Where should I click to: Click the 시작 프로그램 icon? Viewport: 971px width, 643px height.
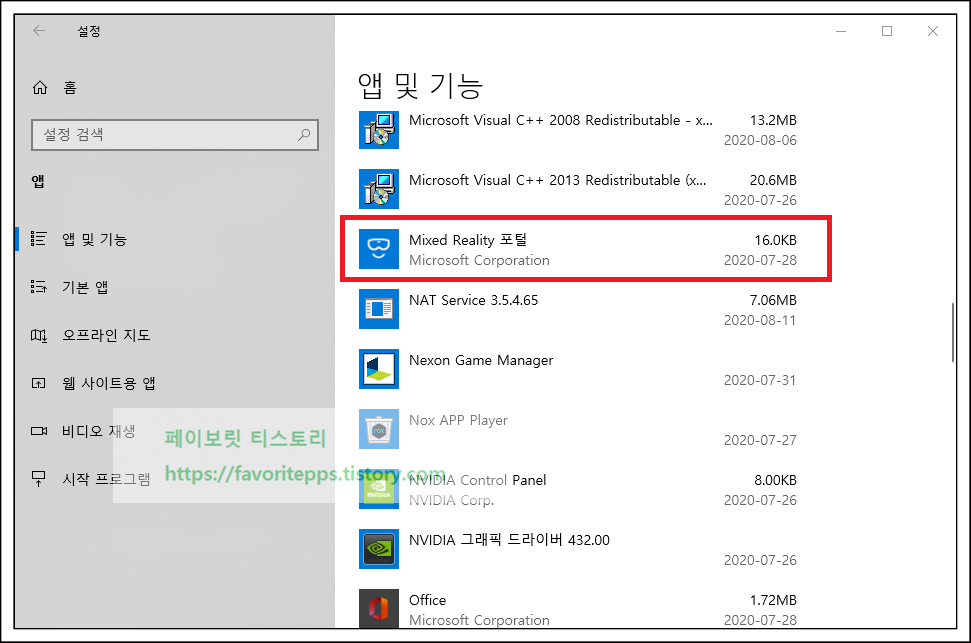(38, 479)
